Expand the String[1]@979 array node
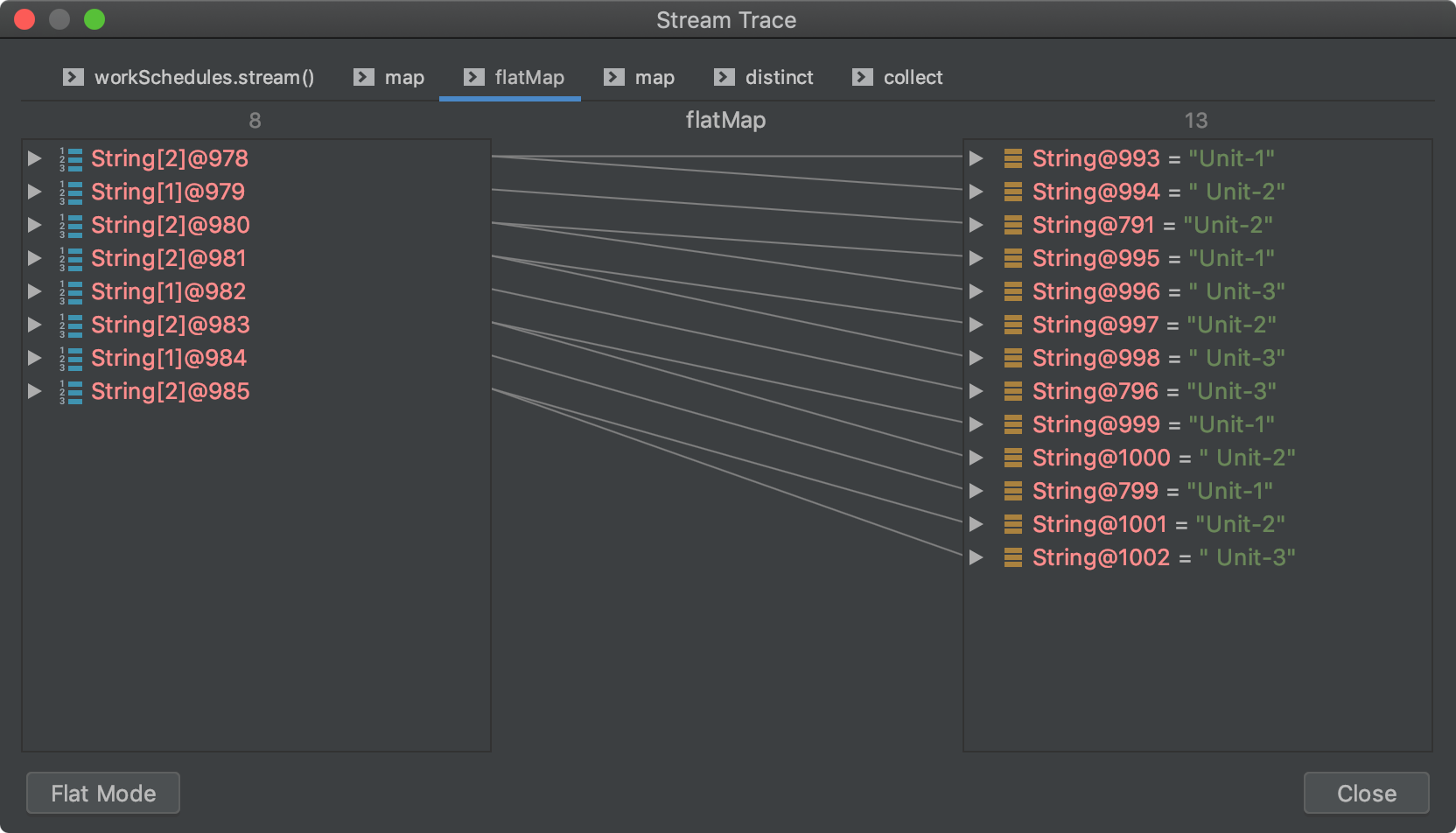Image resolution: width=1456 pixels, height=833 pixels. tap(35, 192)
